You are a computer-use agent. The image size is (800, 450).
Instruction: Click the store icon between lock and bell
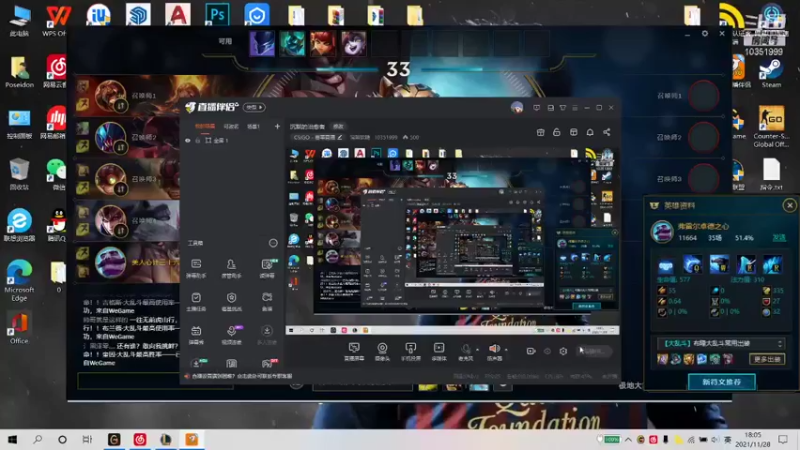pyautogui.click(x=573, y=132)
